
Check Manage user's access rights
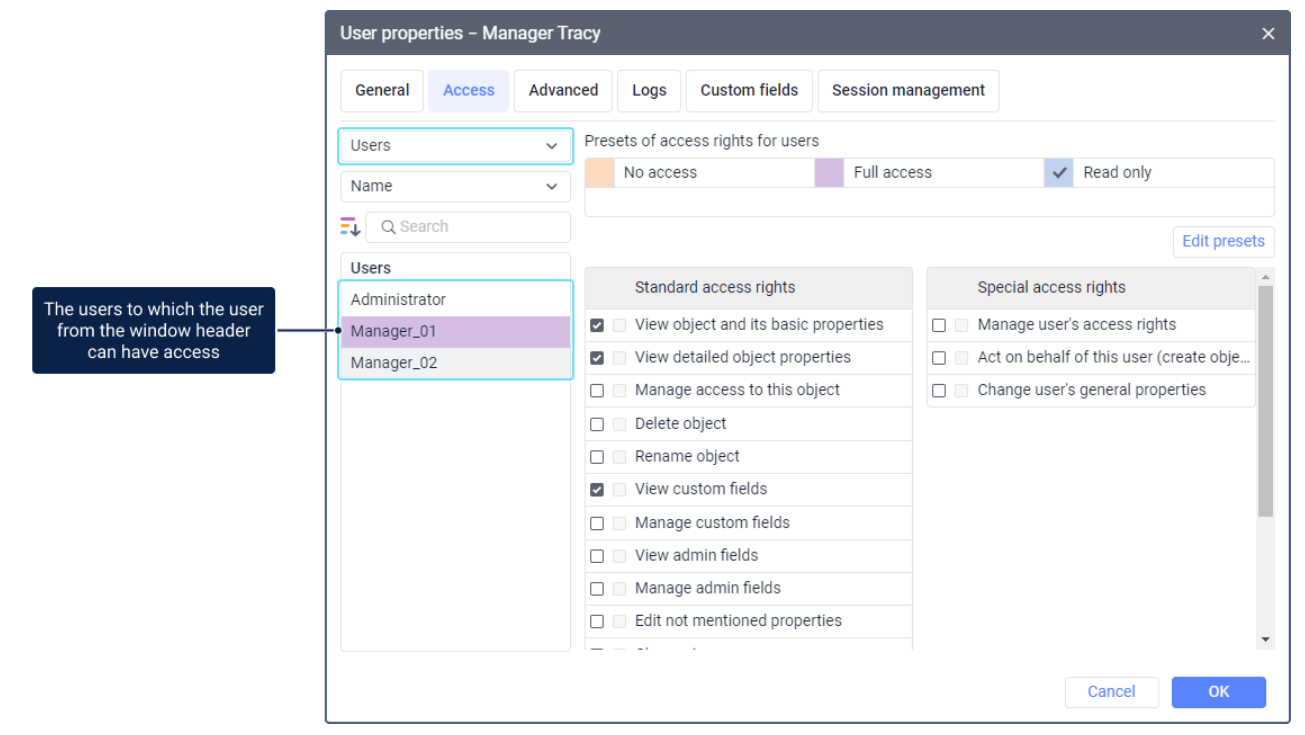[x=939, y=325]
